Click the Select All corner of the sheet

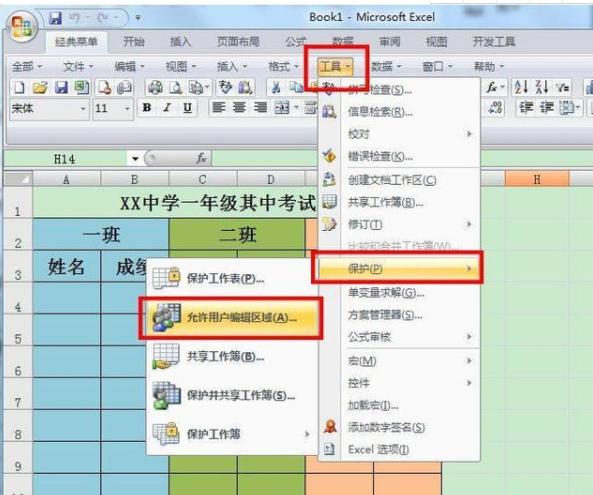tap(18, 178)
